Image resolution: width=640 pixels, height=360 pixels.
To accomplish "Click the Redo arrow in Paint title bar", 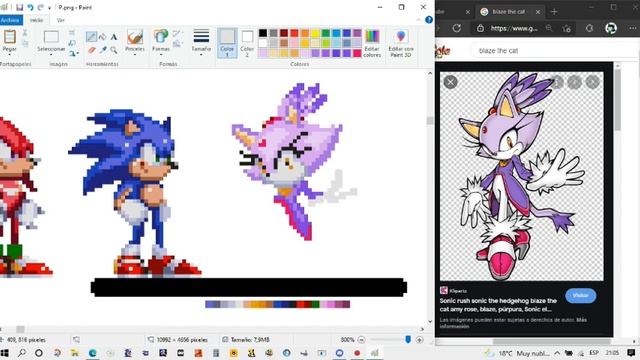I will coord(40,7).
